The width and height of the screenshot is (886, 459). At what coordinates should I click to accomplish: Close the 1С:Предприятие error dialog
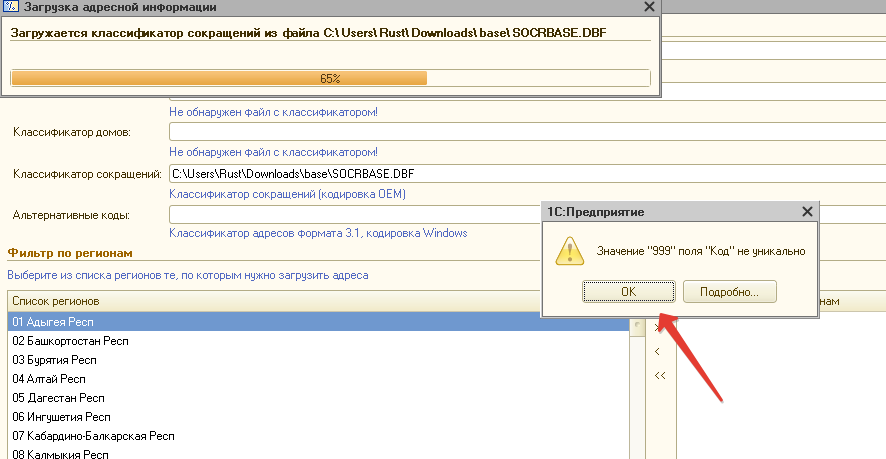(x=807, y=212)
